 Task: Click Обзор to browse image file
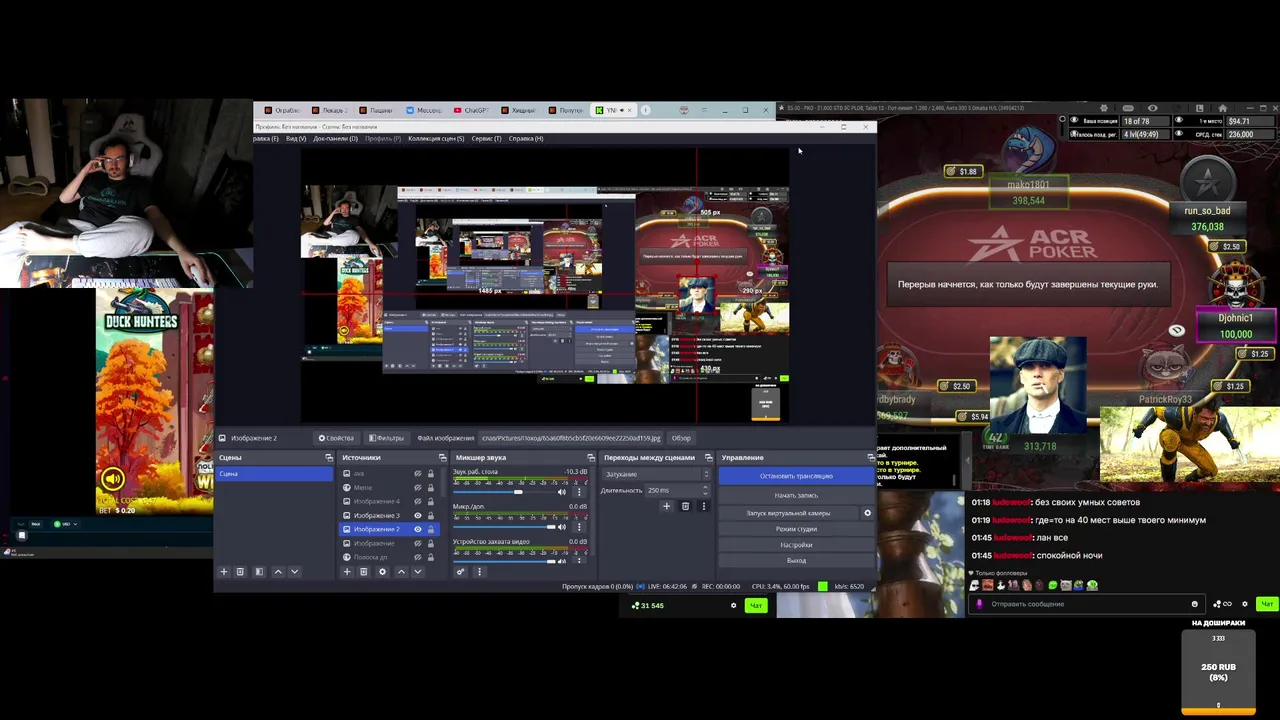681,438
